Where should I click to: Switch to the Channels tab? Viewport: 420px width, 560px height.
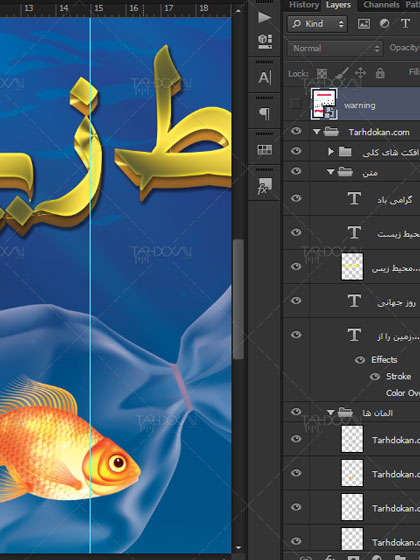click(381, 5)
